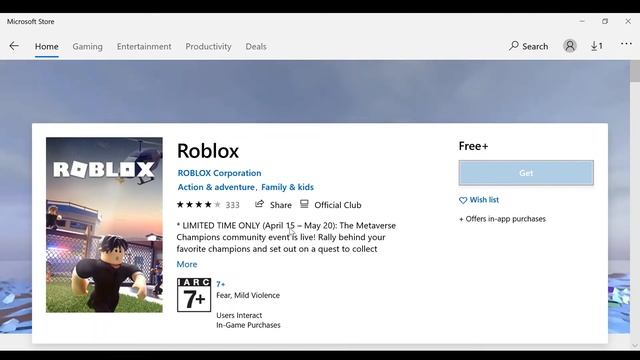Click the Roblox title heading
Screen dimensions: 640x360
[x=208, y=151]
